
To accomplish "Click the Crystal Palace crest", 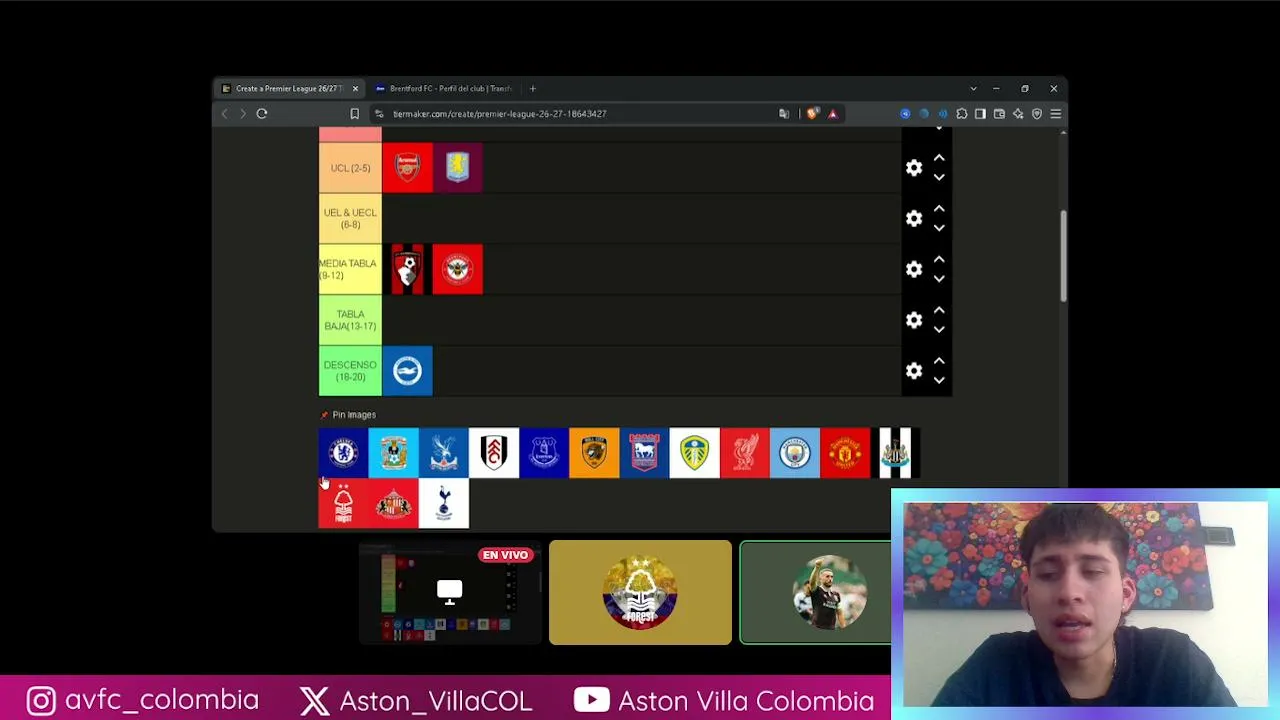I will [443, 453].
